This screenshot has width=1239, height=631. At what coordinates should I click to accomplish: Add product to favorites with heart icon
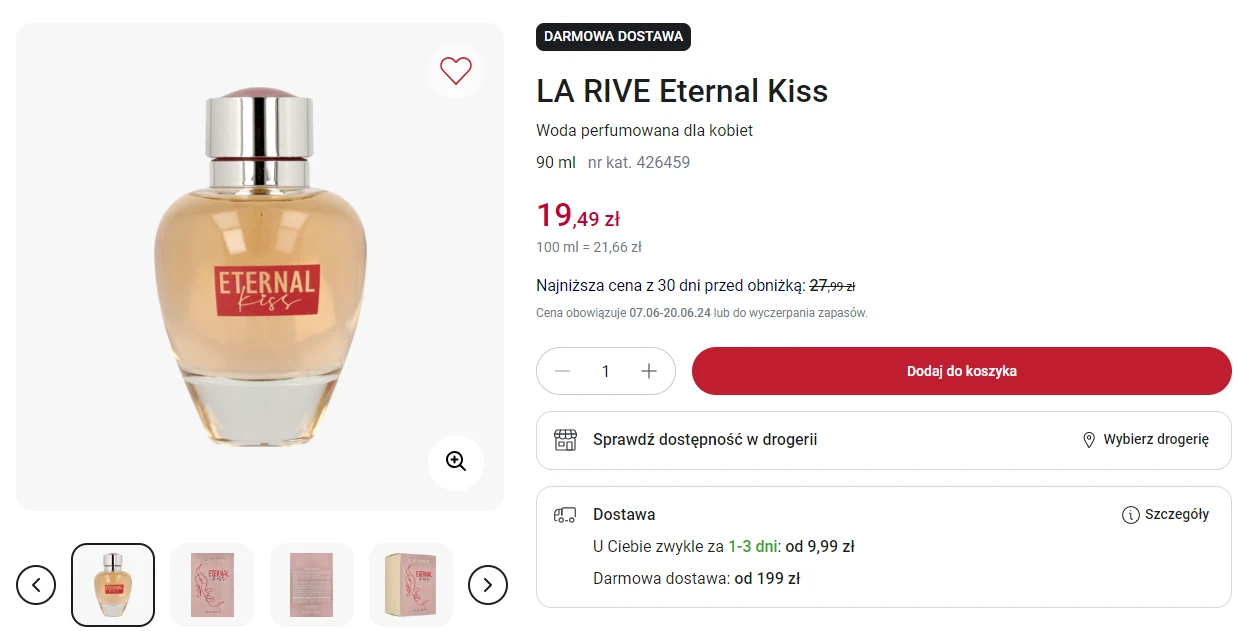[x=456, y=70]
